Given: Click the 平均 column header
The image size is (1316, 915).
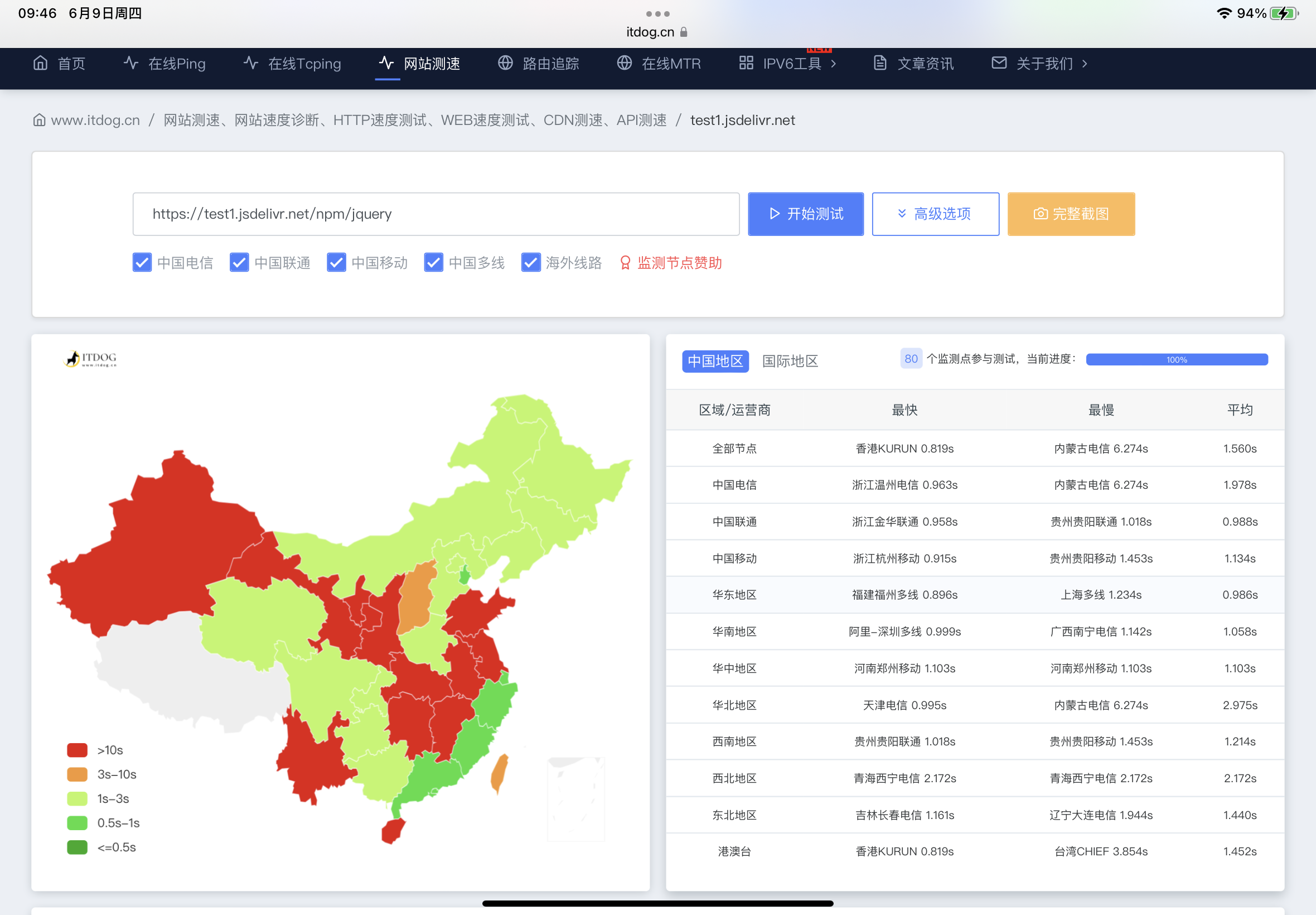Looking at the screenshot, I should 1240,410.
